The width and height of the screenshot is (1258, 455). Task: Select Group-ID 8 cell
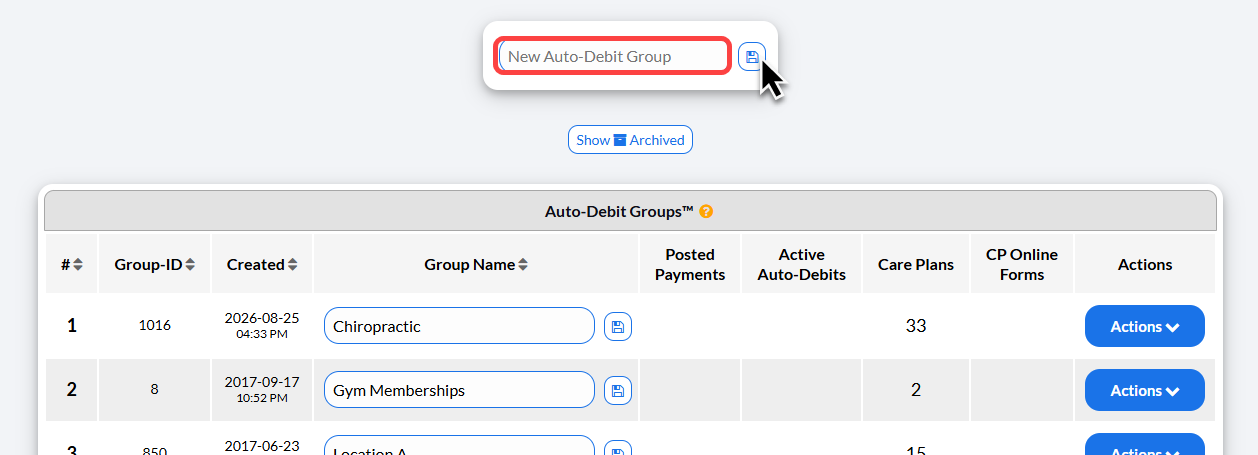tap(154, 390)
